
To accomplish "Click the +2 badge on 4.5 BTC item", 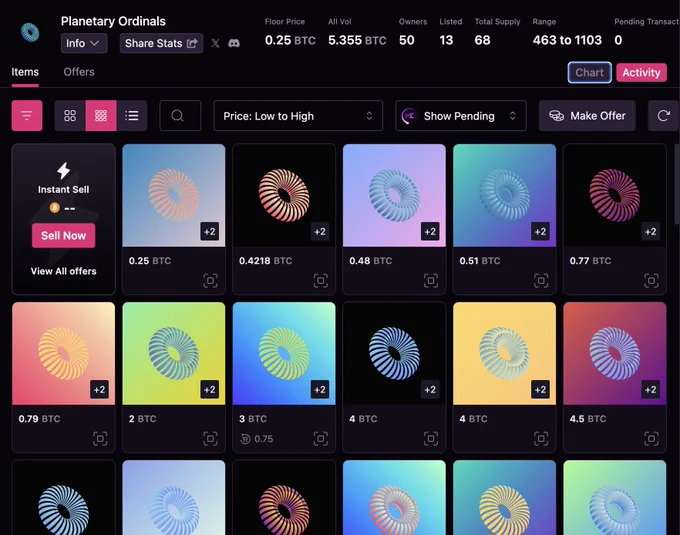I will pyautogui.click(x=651, y=389).
